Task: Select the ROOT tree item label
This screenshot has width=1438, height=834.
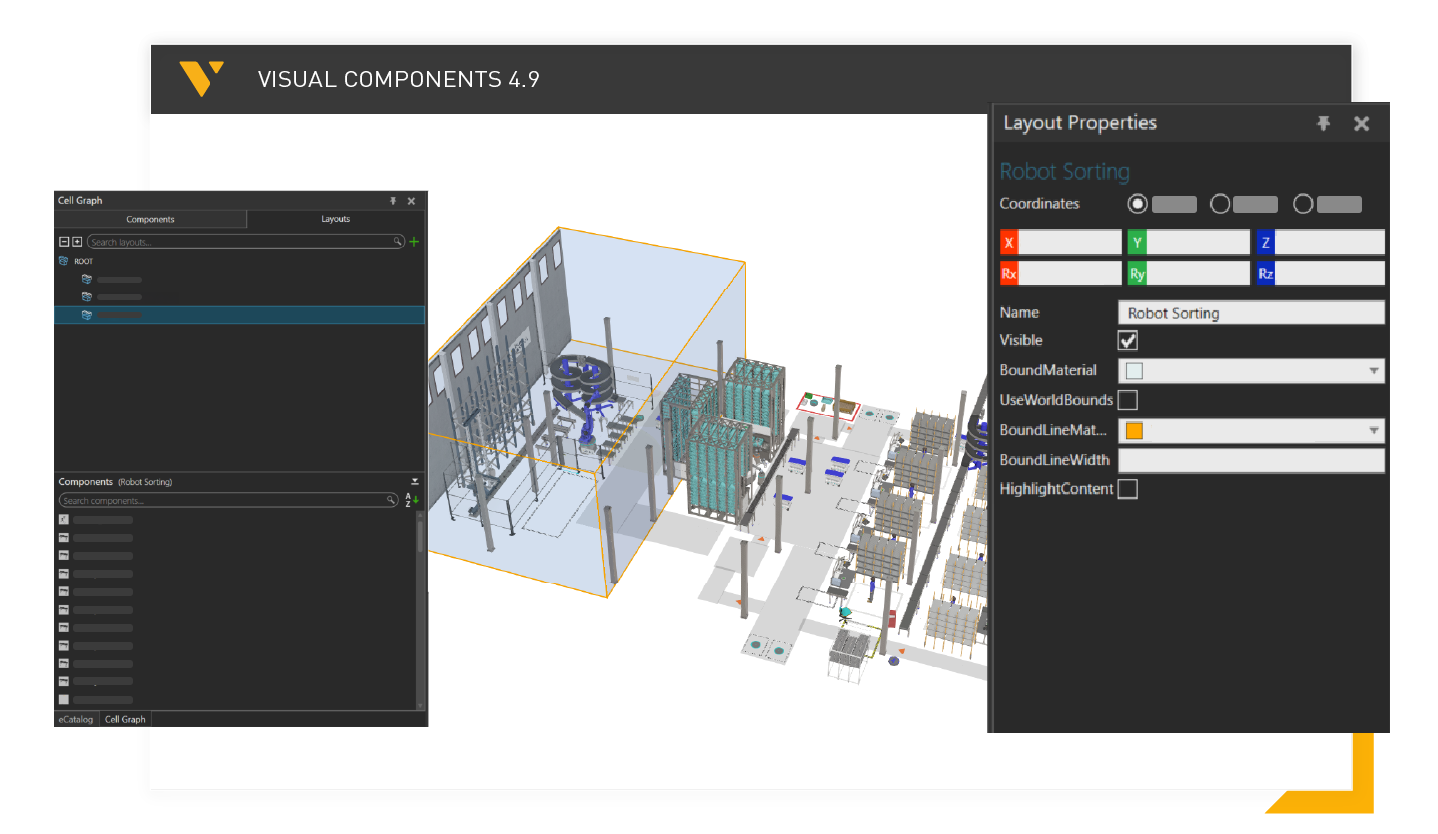Action: coord(84,262)
